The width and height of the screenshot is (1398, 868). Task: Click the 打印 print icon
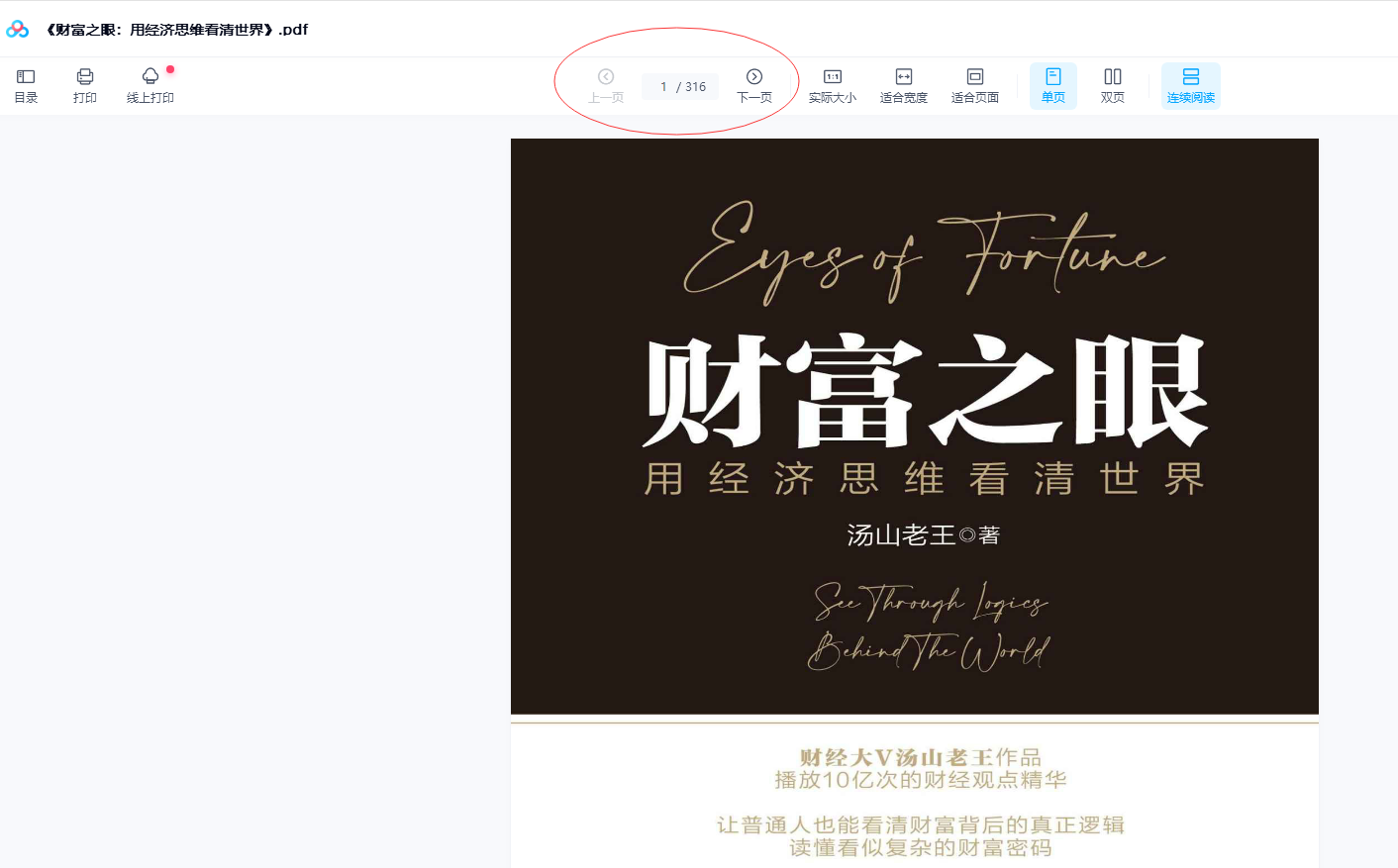point(85,85)
